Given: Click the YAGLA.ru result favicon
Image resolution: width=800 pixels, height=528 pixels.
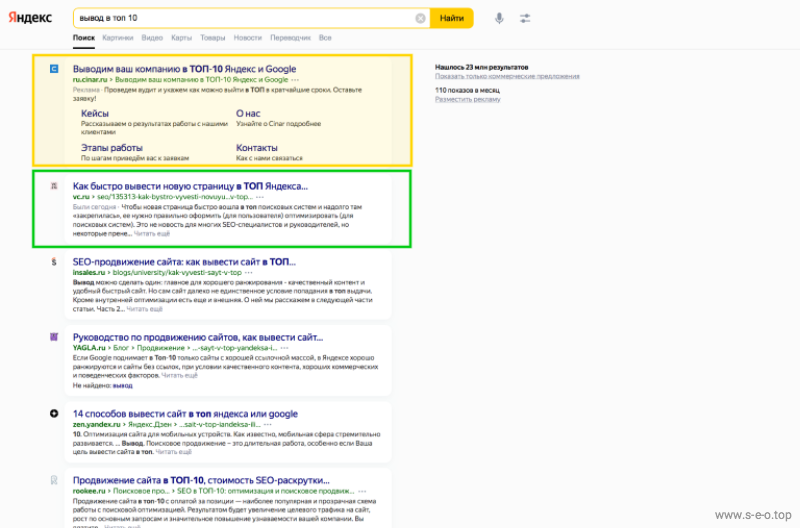Looking at the screenshot, I should tap(54, 337).
